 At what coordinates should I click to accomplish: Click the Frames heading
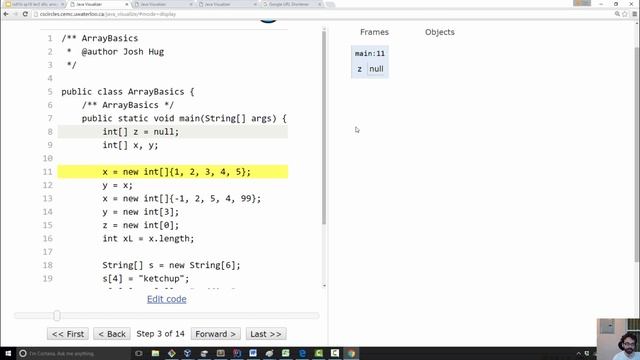(x=374, y=32)
